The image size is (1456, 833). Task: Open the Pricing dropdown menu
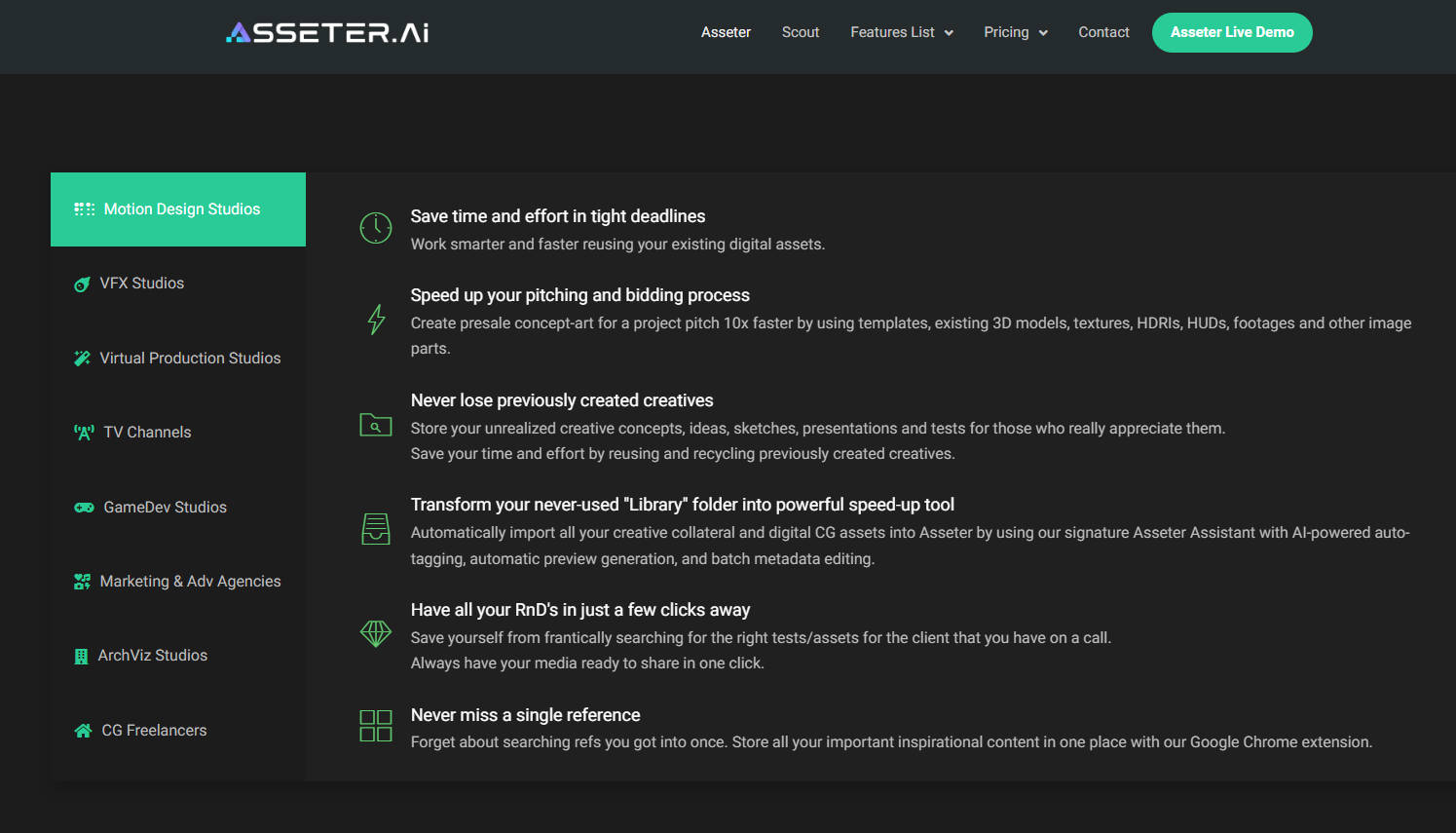tap(1015, 32)
